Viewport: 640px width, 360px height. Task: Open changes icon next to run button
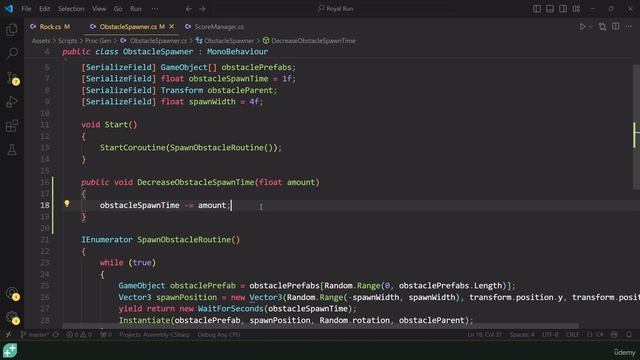[x=602, y=27]
